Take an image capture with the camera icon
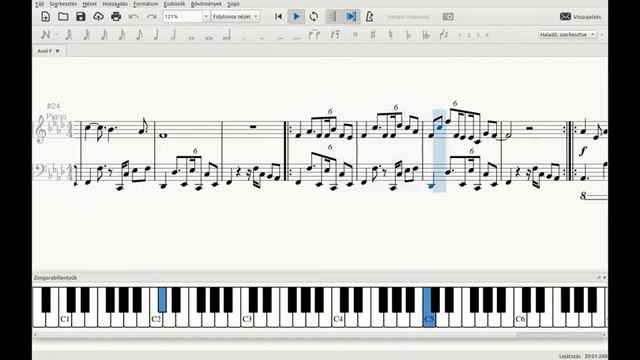This screenshot has width=640, height=360. (x=448, y=17)
